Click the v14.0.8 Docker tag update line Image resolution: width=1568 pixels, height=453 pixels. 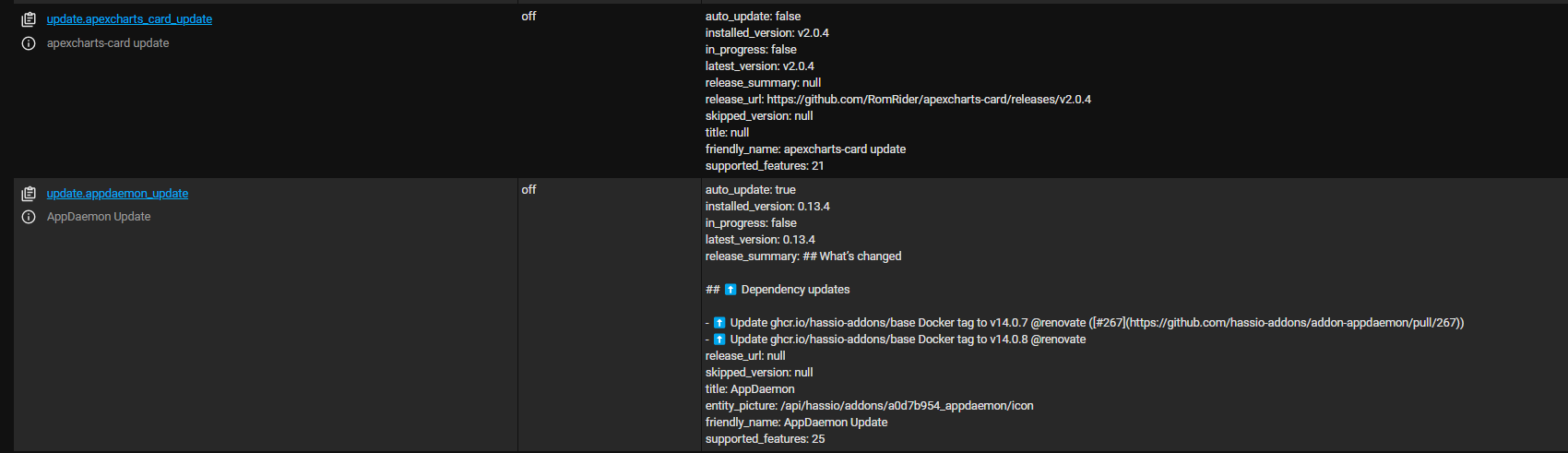coord(896,340)
